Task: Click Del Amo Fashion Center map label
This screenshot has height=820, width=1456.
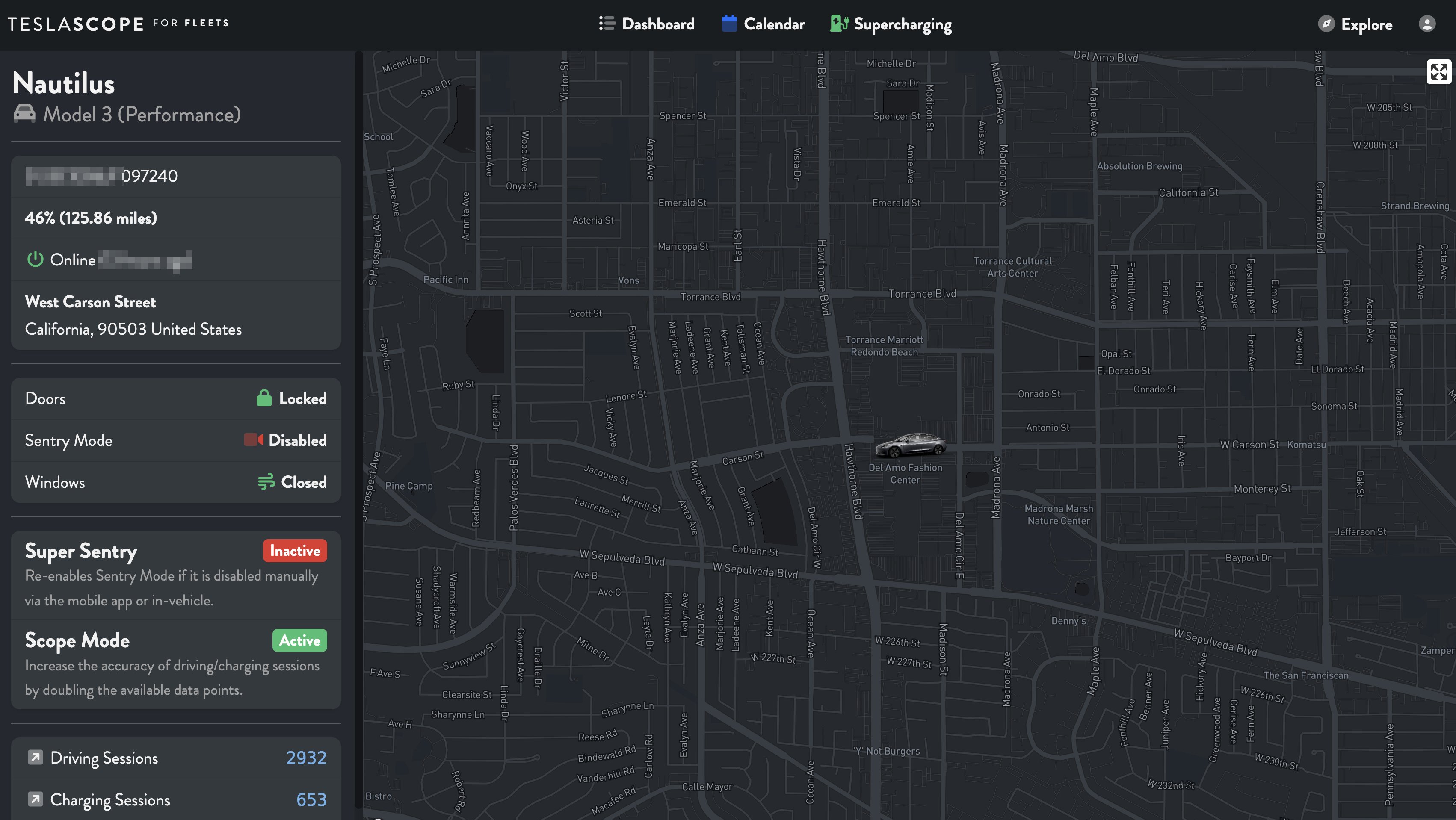Action: (905, 474)
